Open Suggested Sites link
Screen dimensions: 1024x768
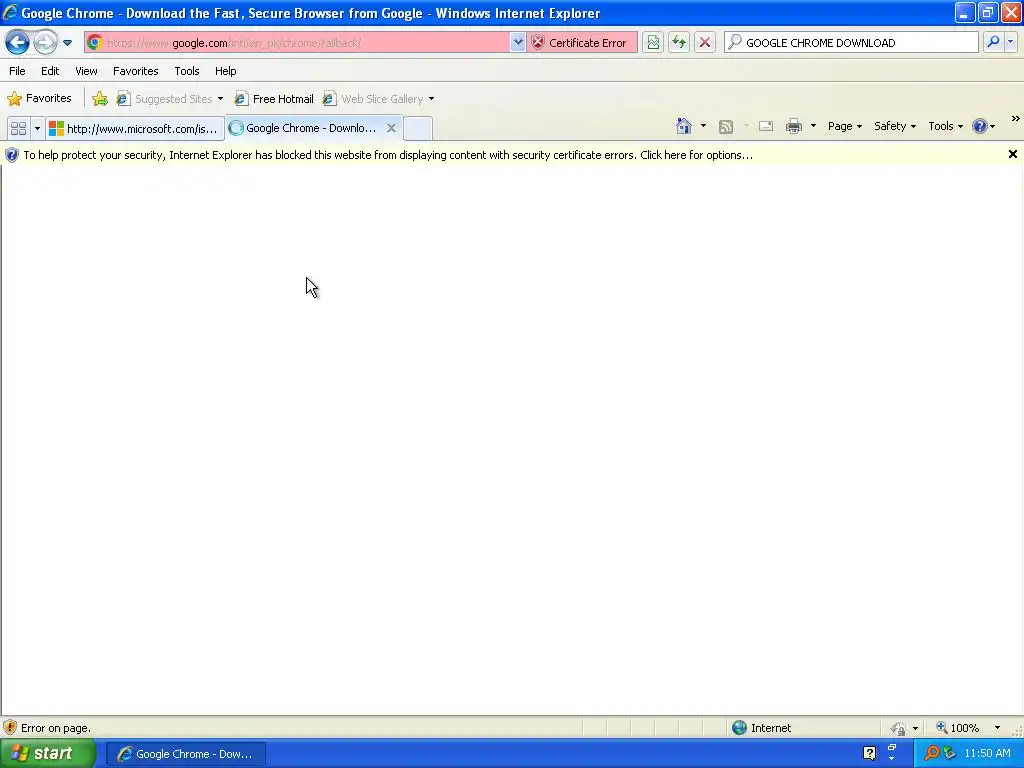coord(165,99)
